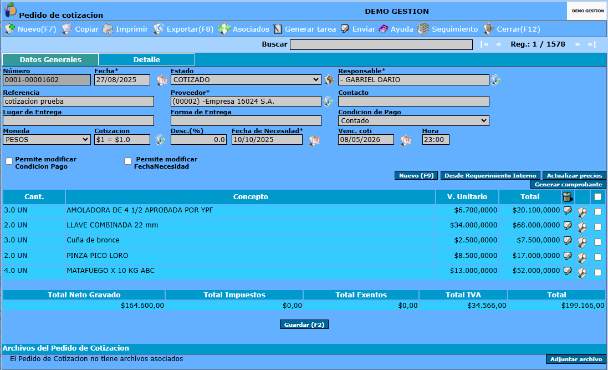Image resolution: width=608 pixels, height=370 pixels.
Task: Check the AMOLADORA row checkbox
Action: point(598,212)
